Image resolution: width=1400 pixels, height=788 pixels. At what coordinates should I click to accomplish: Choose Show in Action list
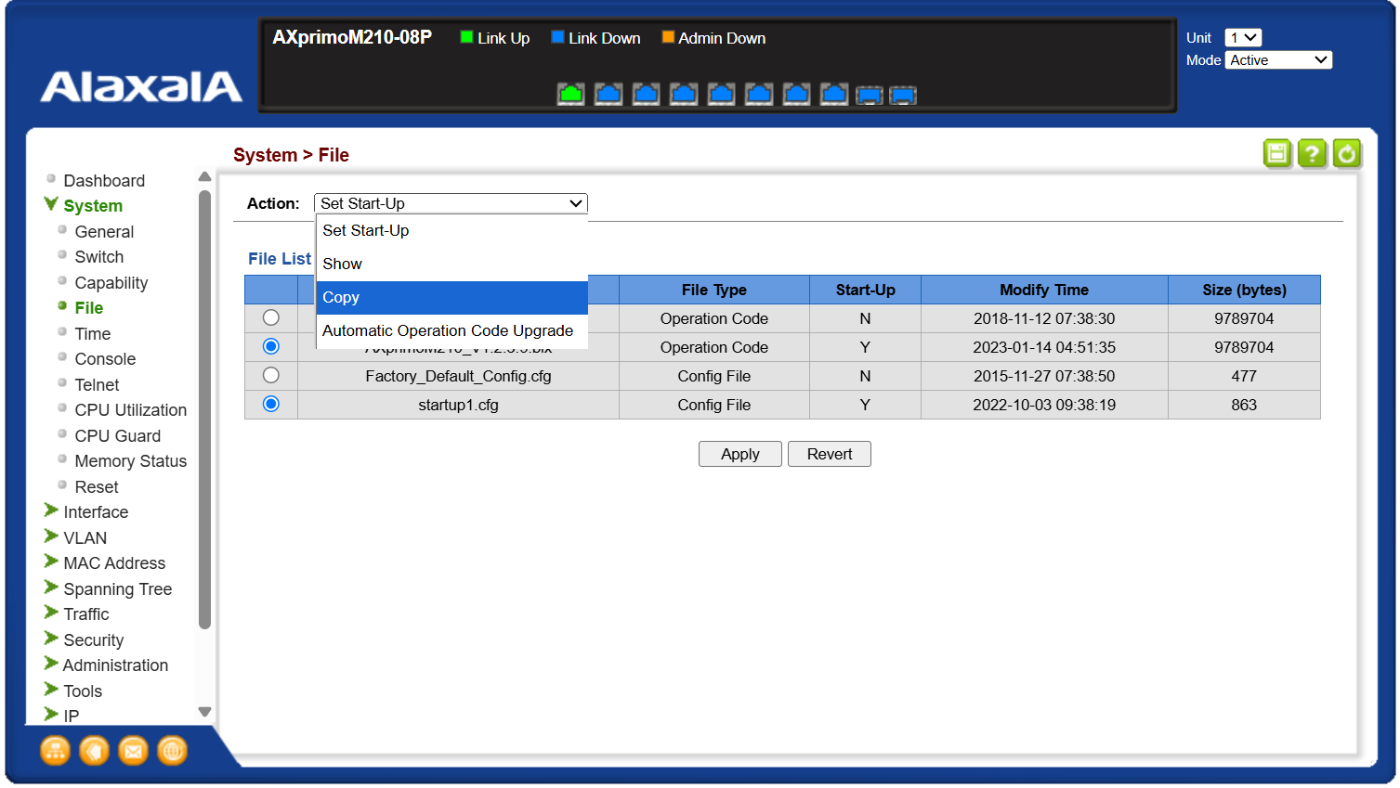[x=452, y=264]
